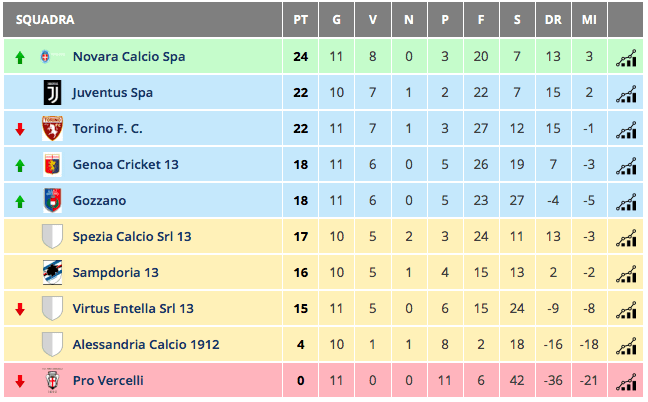
Task: Sort standings by DR column header
Action: [553, 20]
